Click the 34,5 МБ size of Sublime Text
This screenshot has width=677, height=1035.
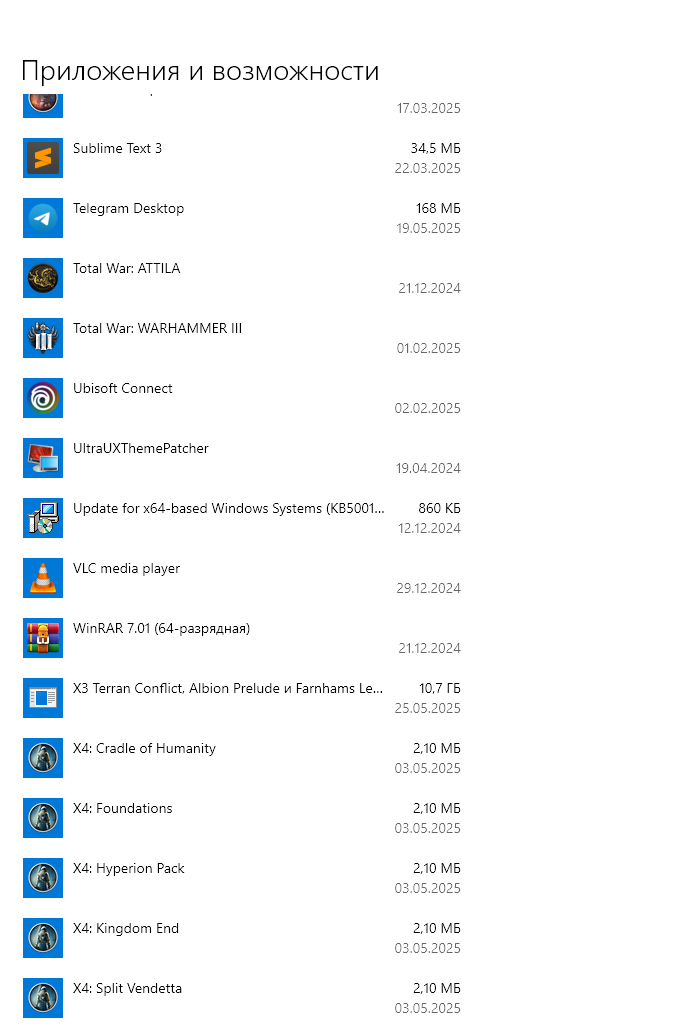[x=435, y=149]
